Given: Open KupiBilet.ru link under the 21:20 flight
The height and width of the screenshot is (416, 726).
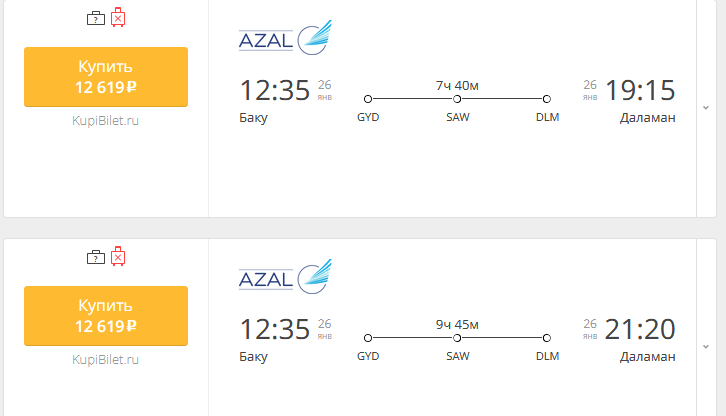Looking at the screenshot, I should coord(106,359).
